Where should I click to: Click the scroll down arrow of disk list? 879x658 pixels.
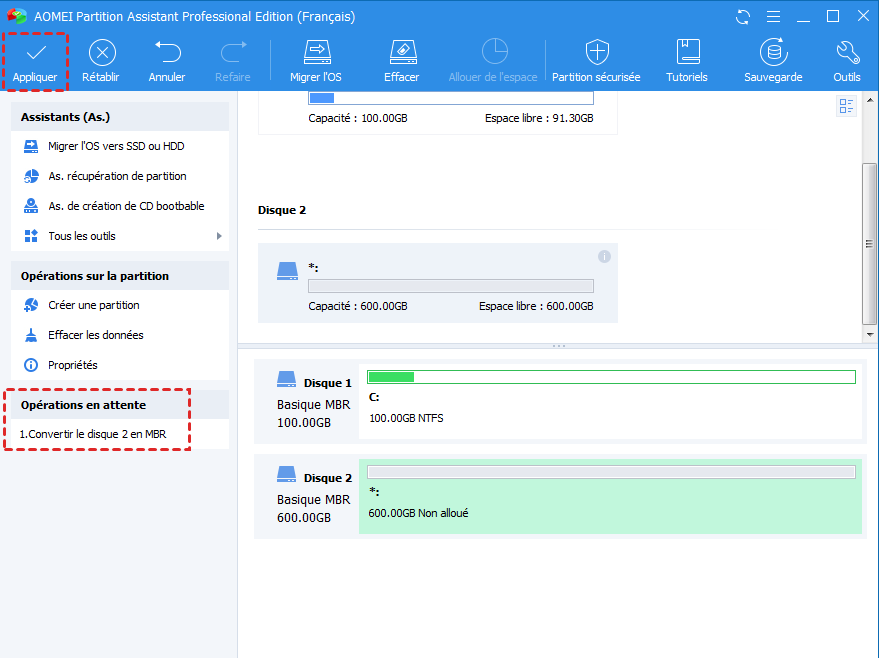pyautogui.click(x=870, y=335)
